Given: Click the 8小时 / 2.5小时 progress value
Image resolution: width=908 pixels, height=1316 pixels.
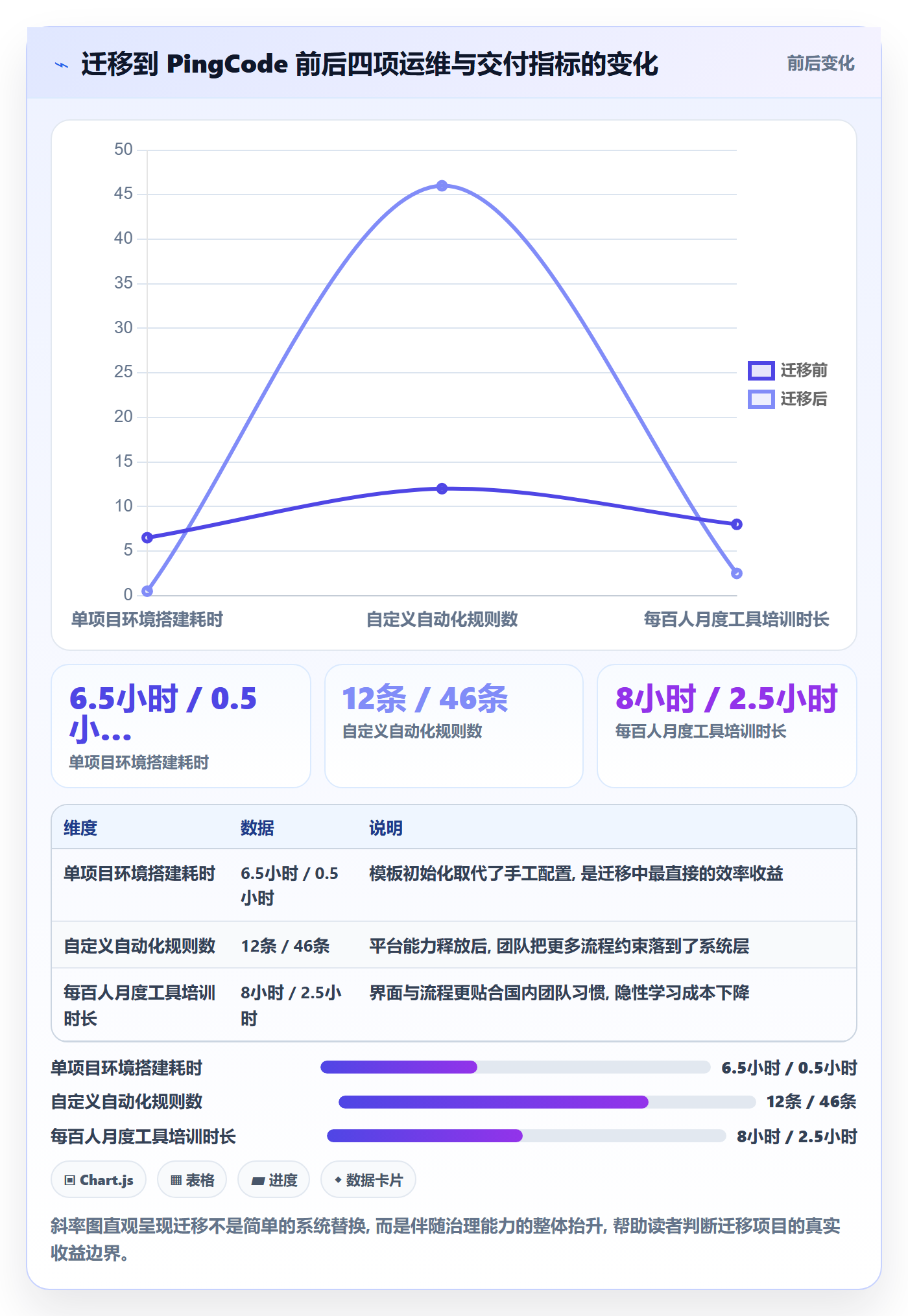Looking at the screenshot, I should [x=797, y=1136].
